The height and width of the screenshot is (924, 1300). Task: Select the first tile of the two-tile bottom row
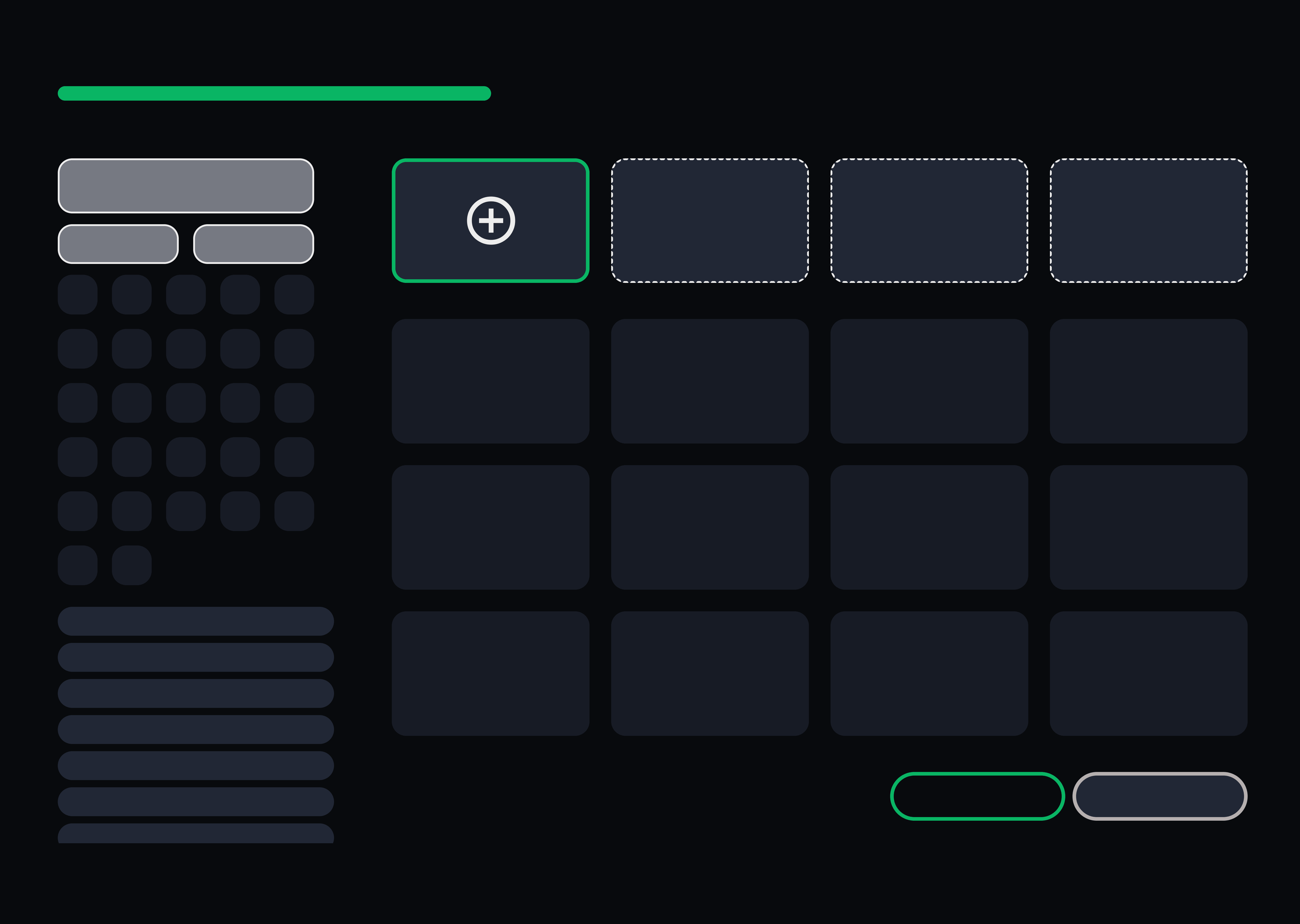tap(77, 565)
